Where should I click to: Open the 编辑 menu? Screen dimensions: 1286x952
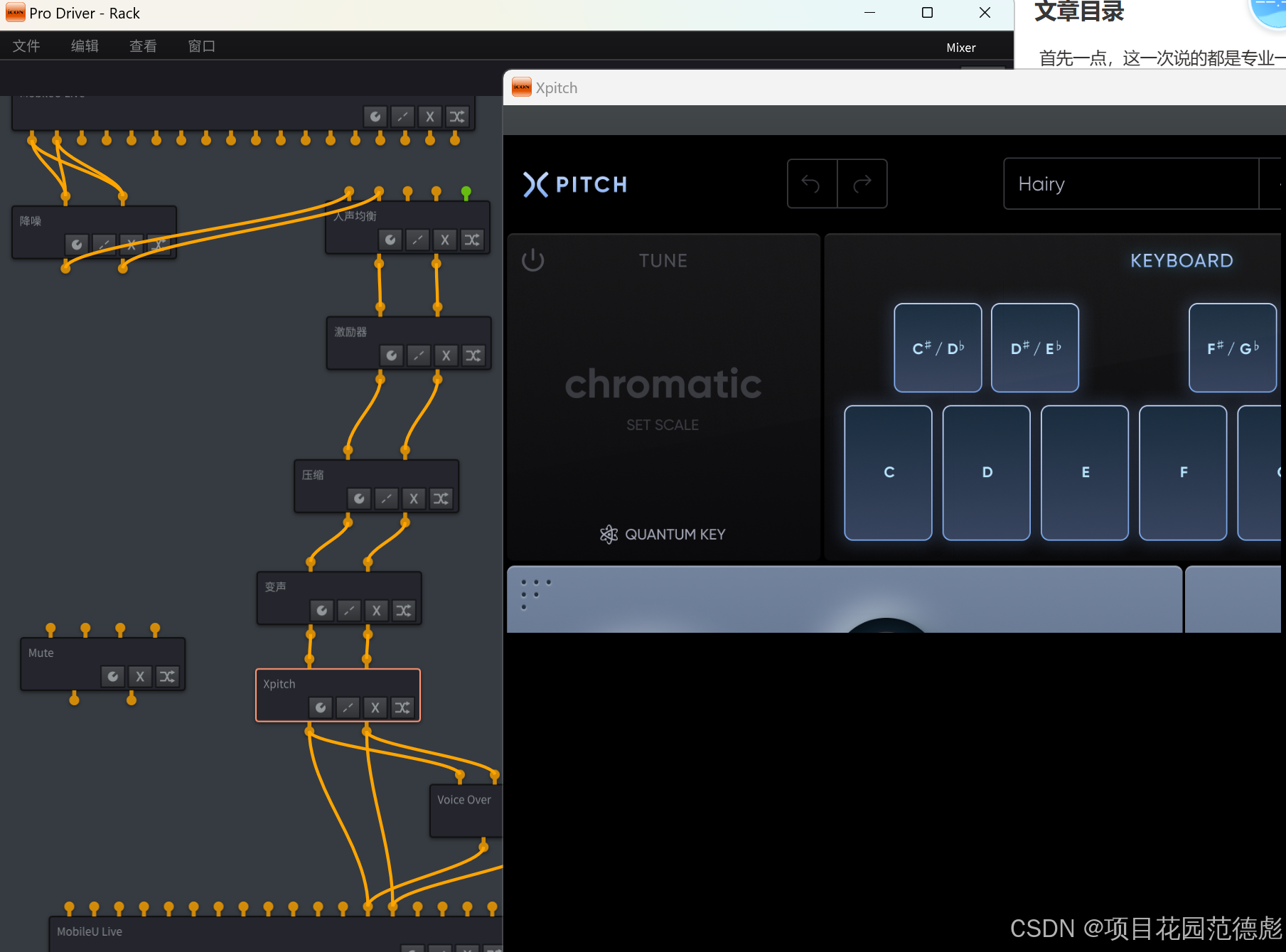(x=85, y=46)
